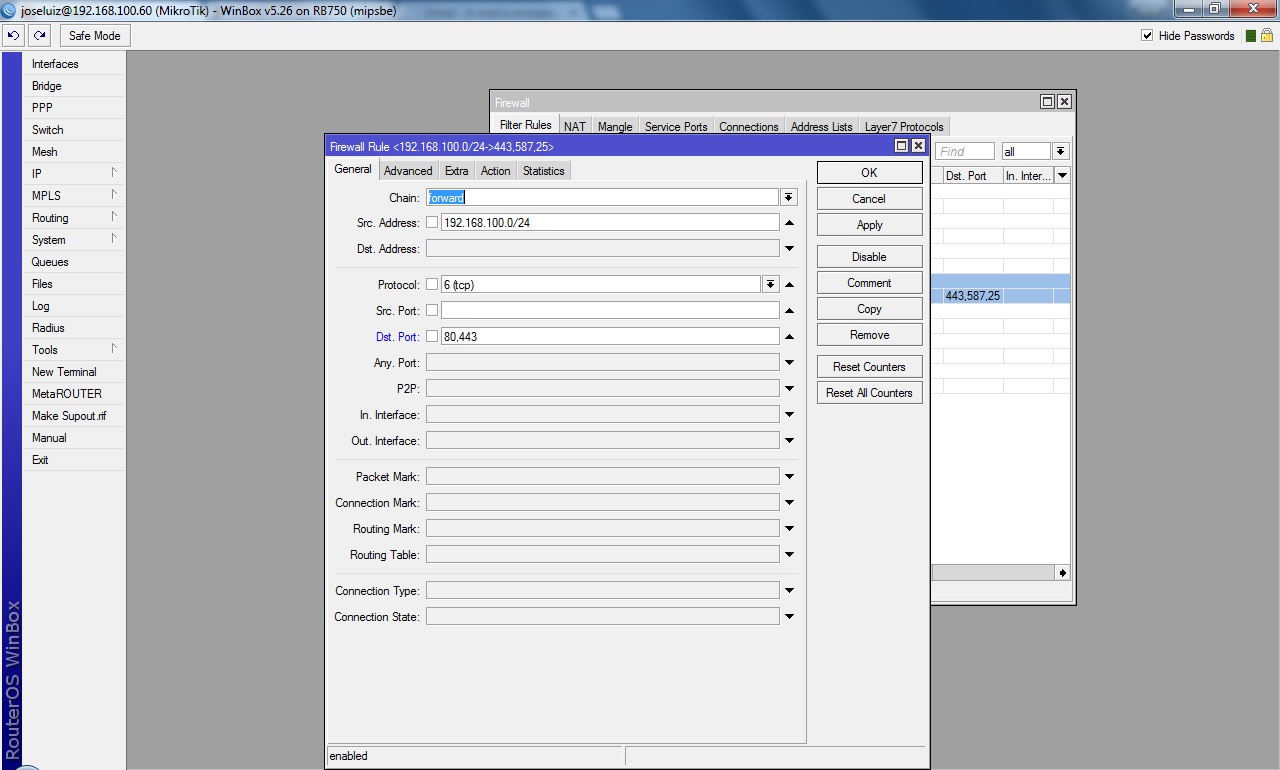
Task: Open the Interfaces menu in the sidebar
Action: (x=74, y=64)
